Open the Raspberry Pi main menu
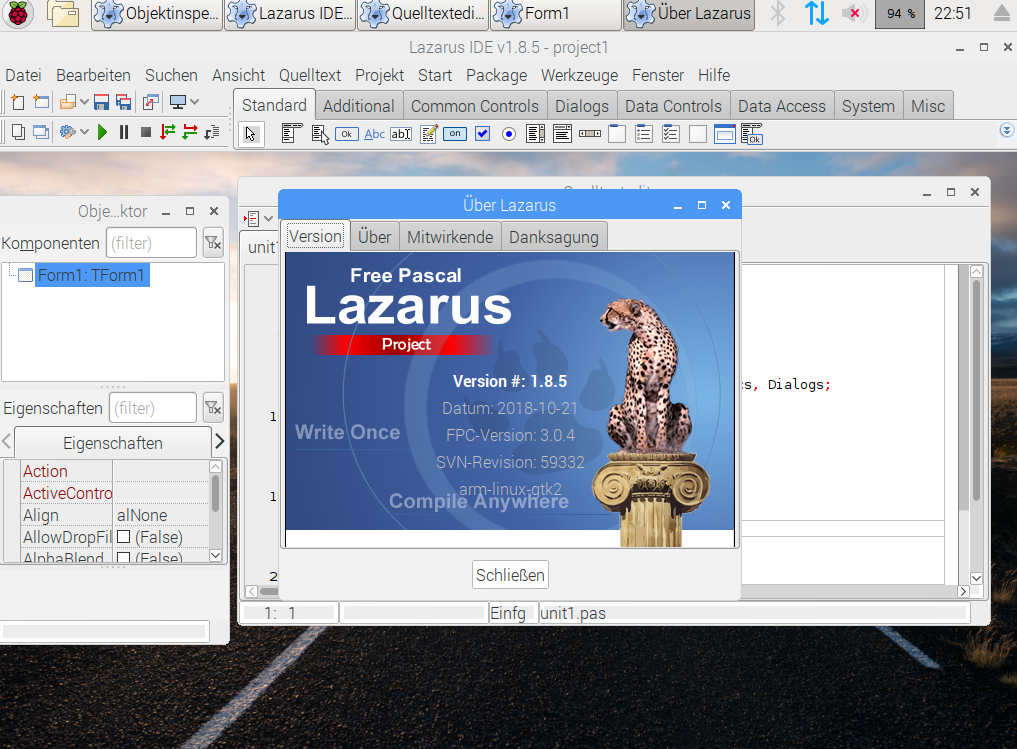The height and width of the screenshot is (749, 1017). [x=18, y=14]
